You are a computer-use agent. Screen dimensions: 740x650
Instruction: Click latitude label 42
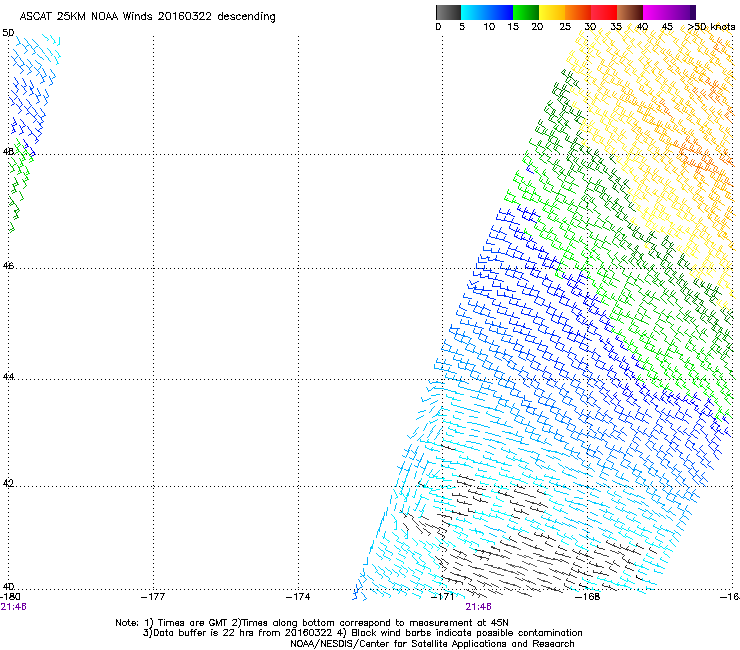point(8,483)
